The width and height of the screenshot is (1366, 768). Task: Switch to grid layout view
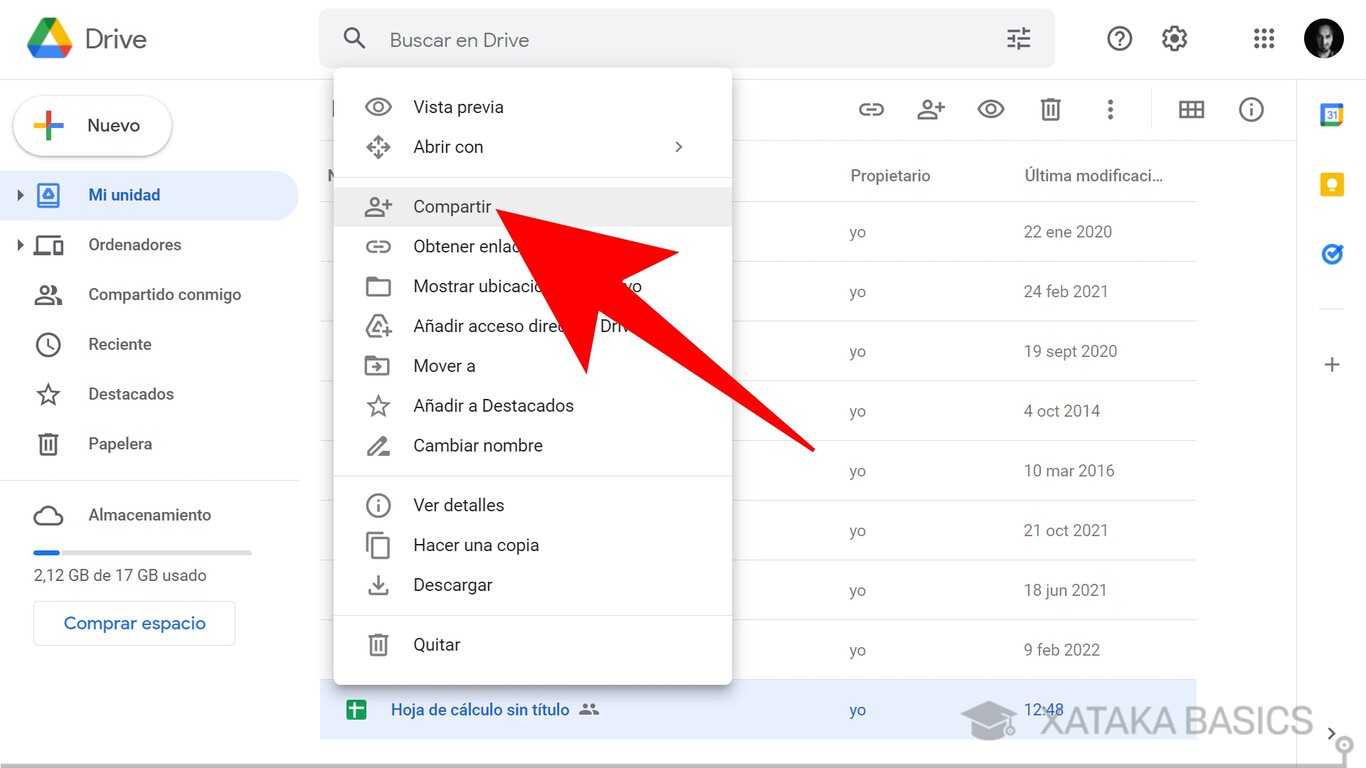1191,110
